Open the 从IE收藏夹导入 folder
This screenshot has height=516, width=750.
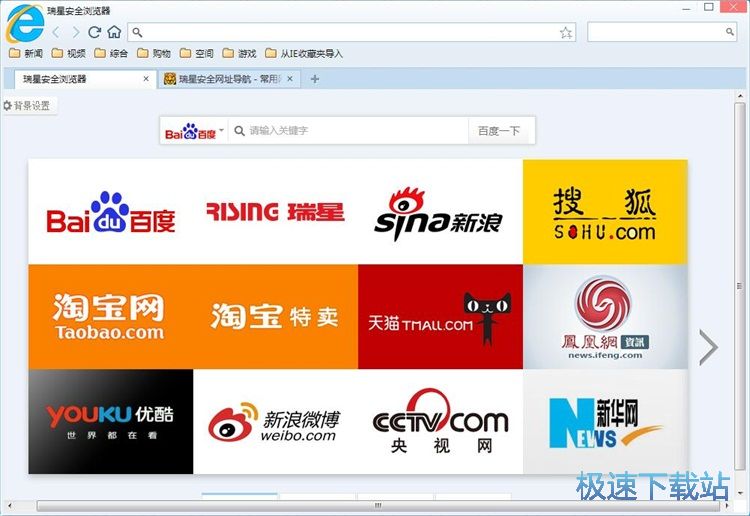point(304,53)
